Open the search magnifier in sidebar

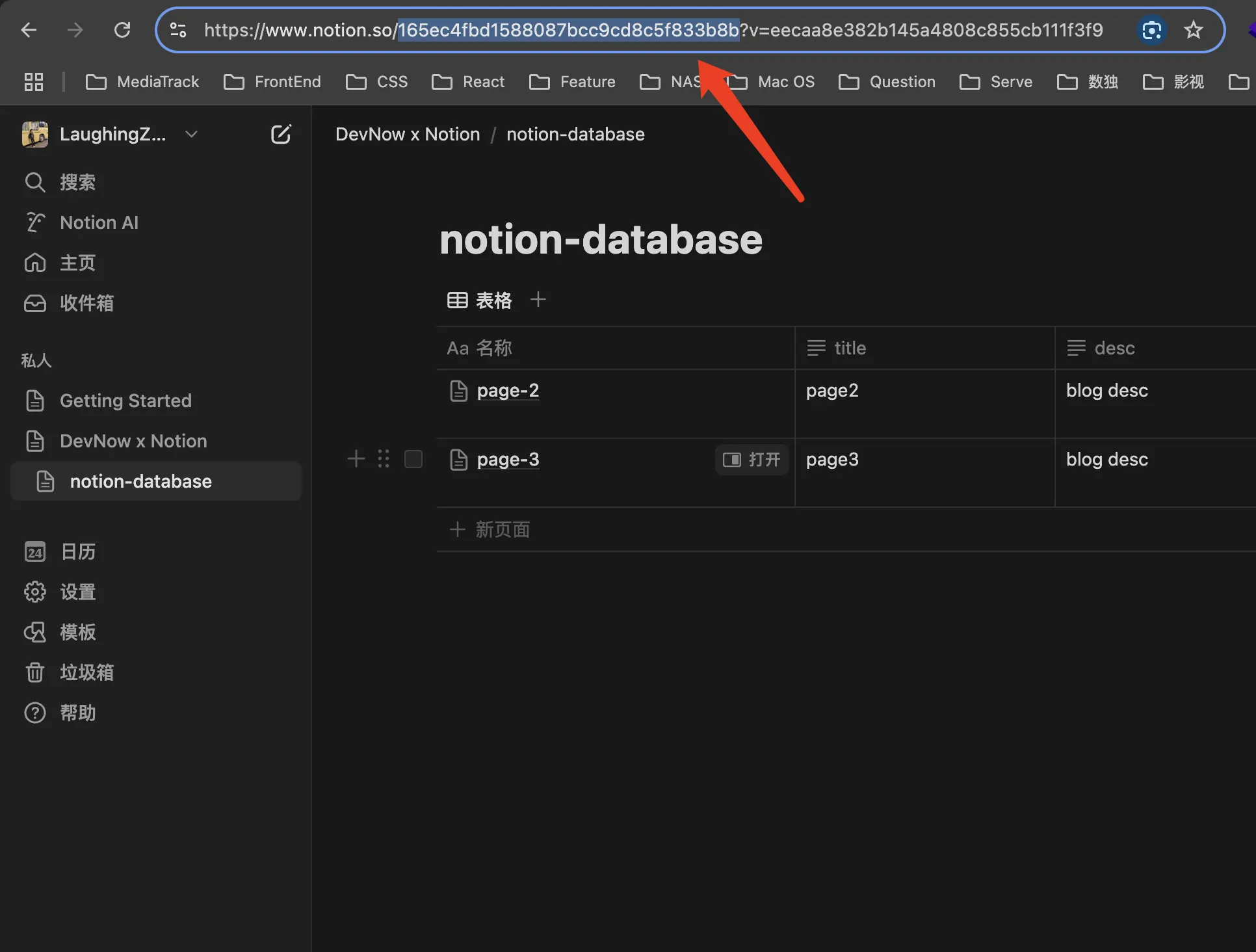click(35, 183)
